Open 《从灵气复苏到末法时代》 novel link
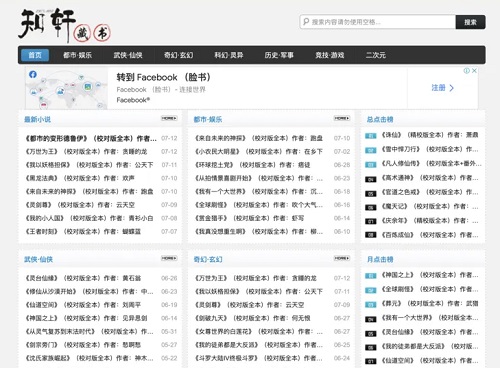This screenshot has height=368, width=500. coord(89,332)
